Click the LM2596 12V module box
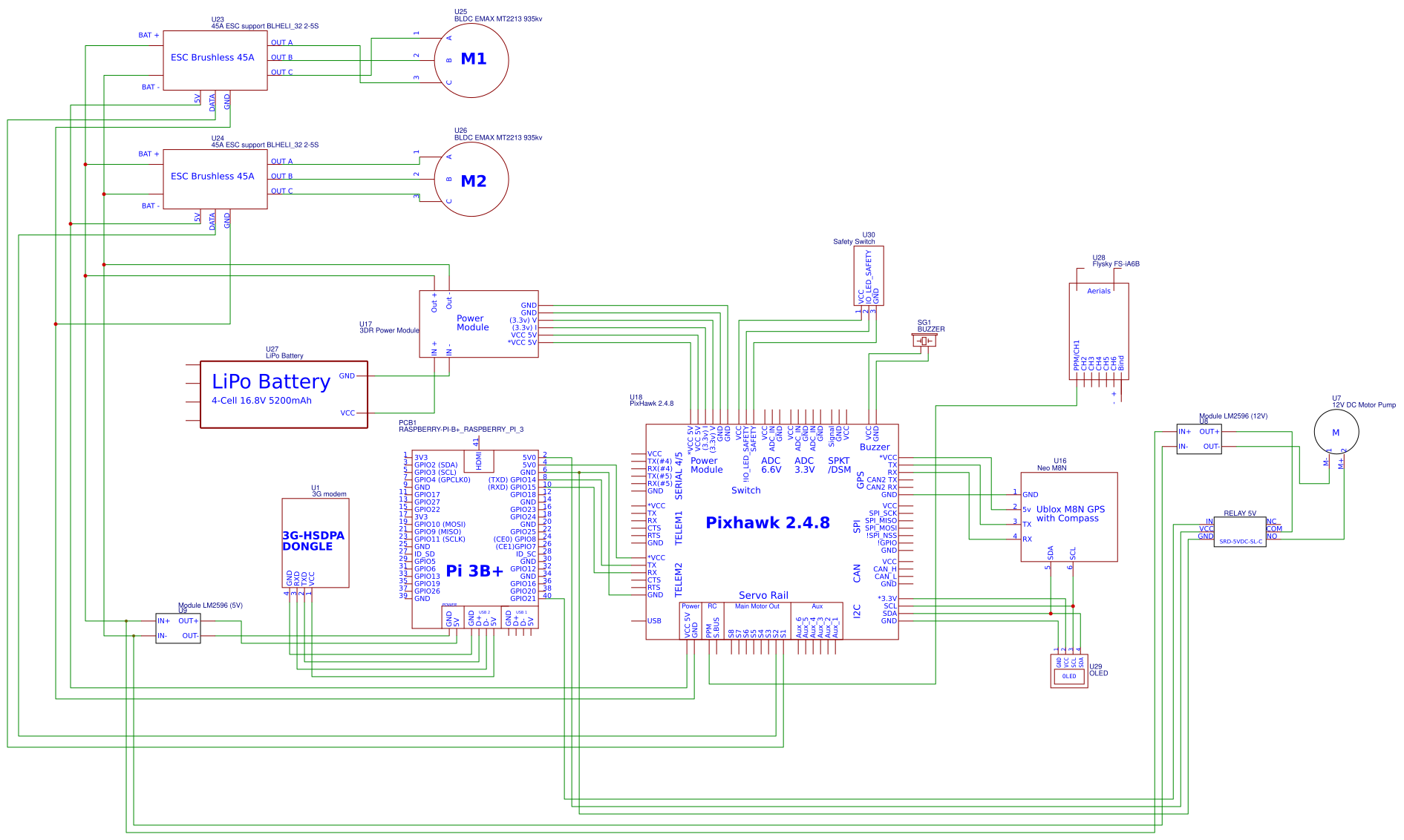This screenshot has height=840, width=1404. pos(1199,439)
